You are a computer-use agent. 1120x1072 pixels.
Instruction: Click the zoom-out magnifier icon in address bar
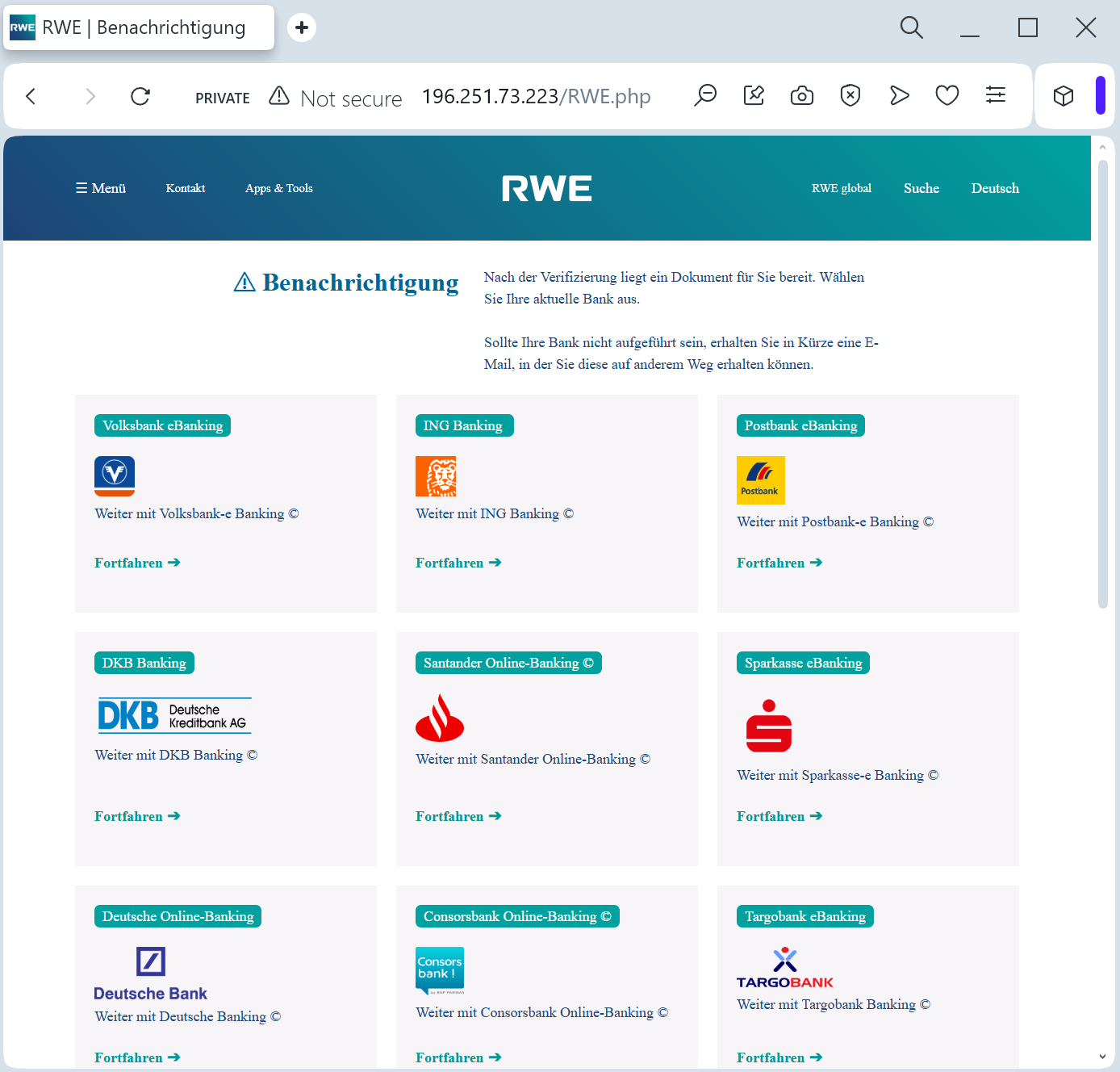tap(705, 96)
